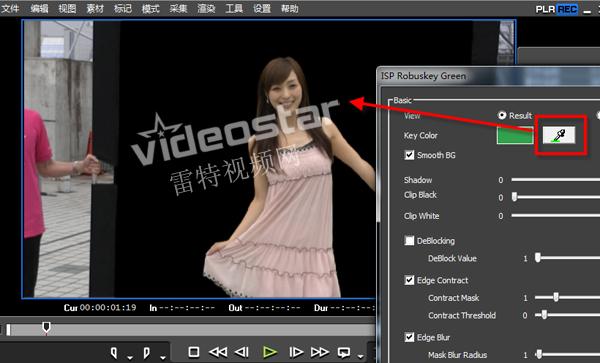The image size is (600, 363).
Task: Click the Shadow slider track
Action: tap(556, 179)
